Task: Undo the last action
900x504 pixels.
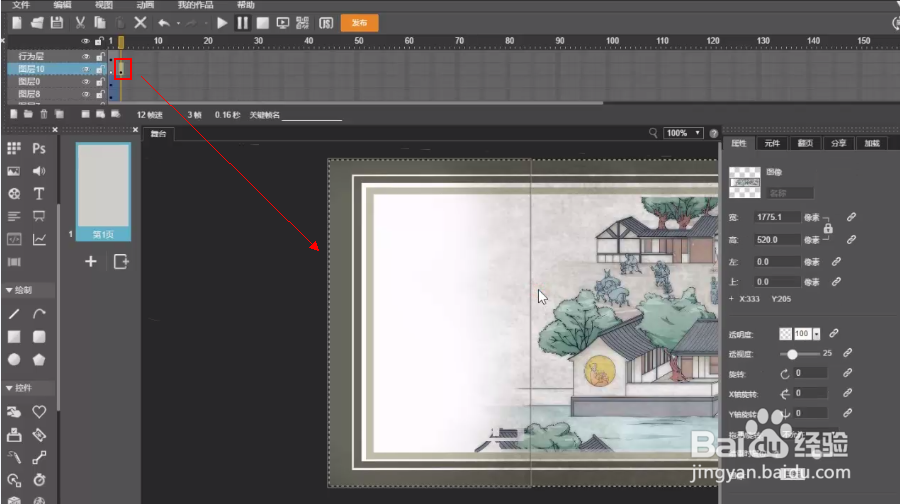Action: [164, 23]
